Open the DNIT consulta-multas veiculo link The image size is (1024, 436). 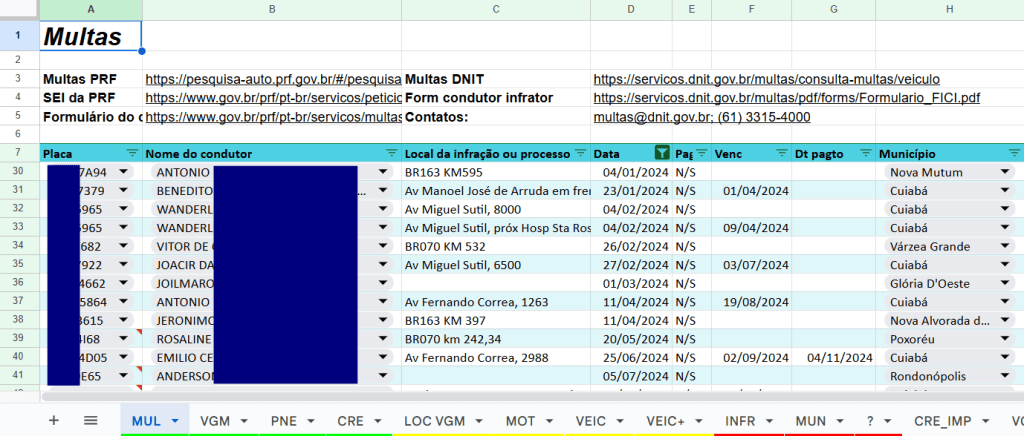pyautogui.click(x=766, y=79)
